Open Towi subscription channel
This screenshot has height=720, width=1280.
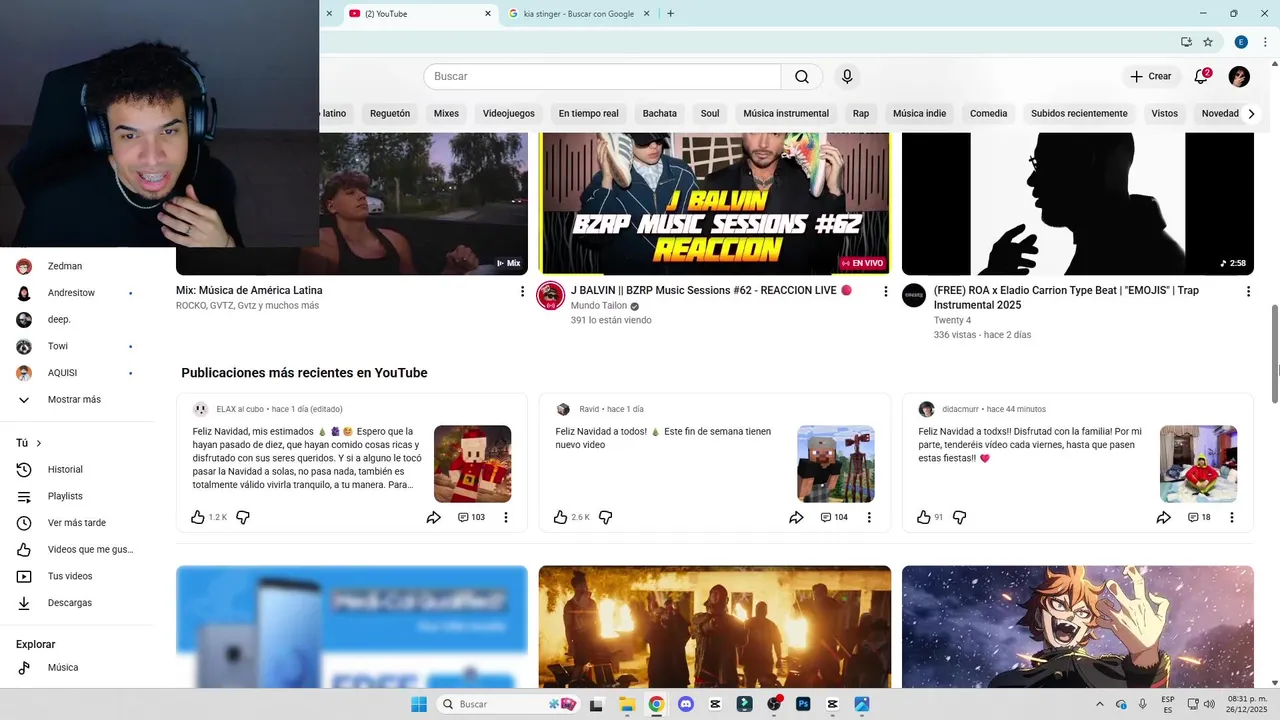click(58, 346)
